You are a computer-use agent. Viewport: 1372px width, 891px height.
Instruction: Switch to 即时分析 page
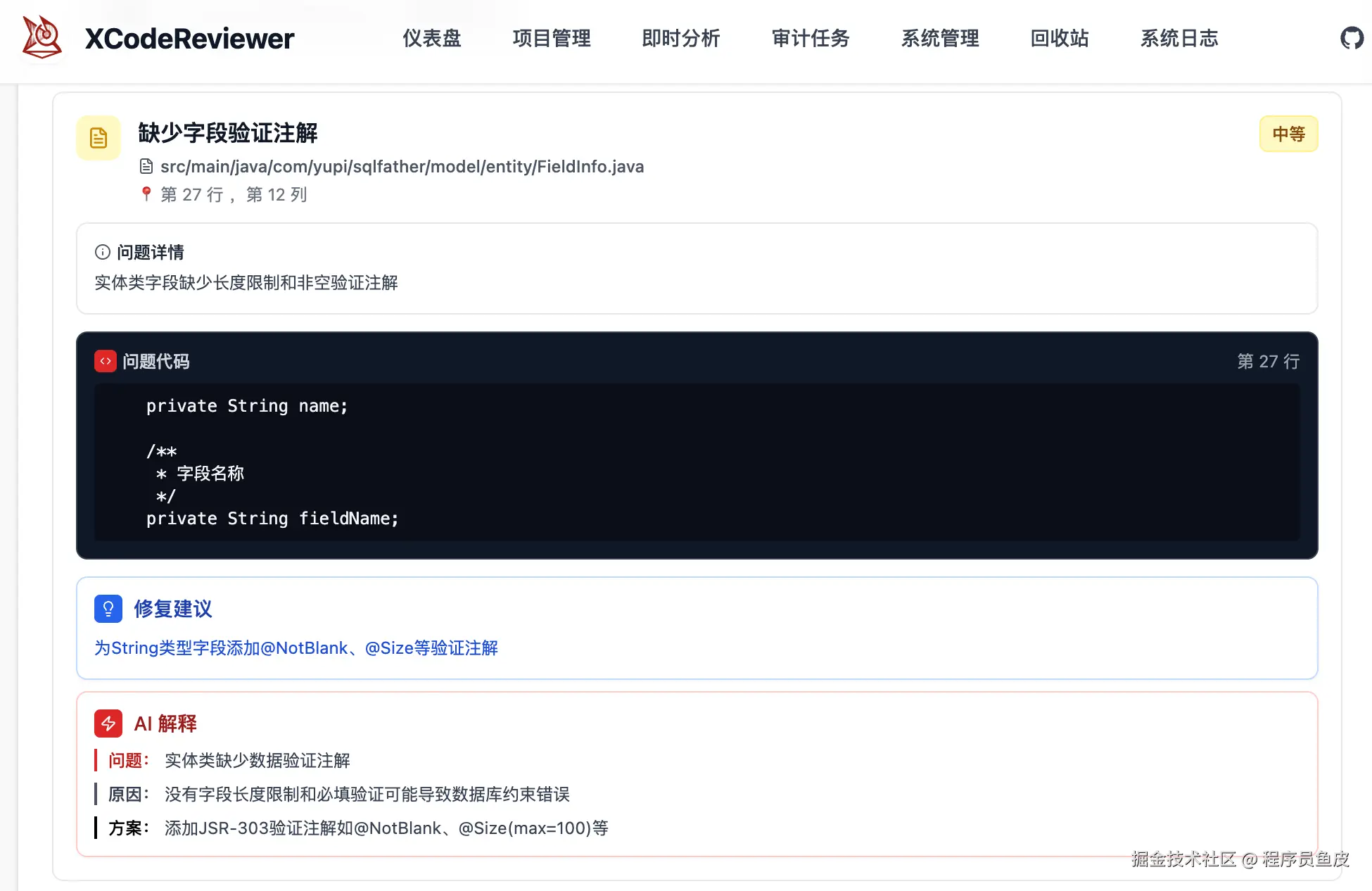[680, 38]
